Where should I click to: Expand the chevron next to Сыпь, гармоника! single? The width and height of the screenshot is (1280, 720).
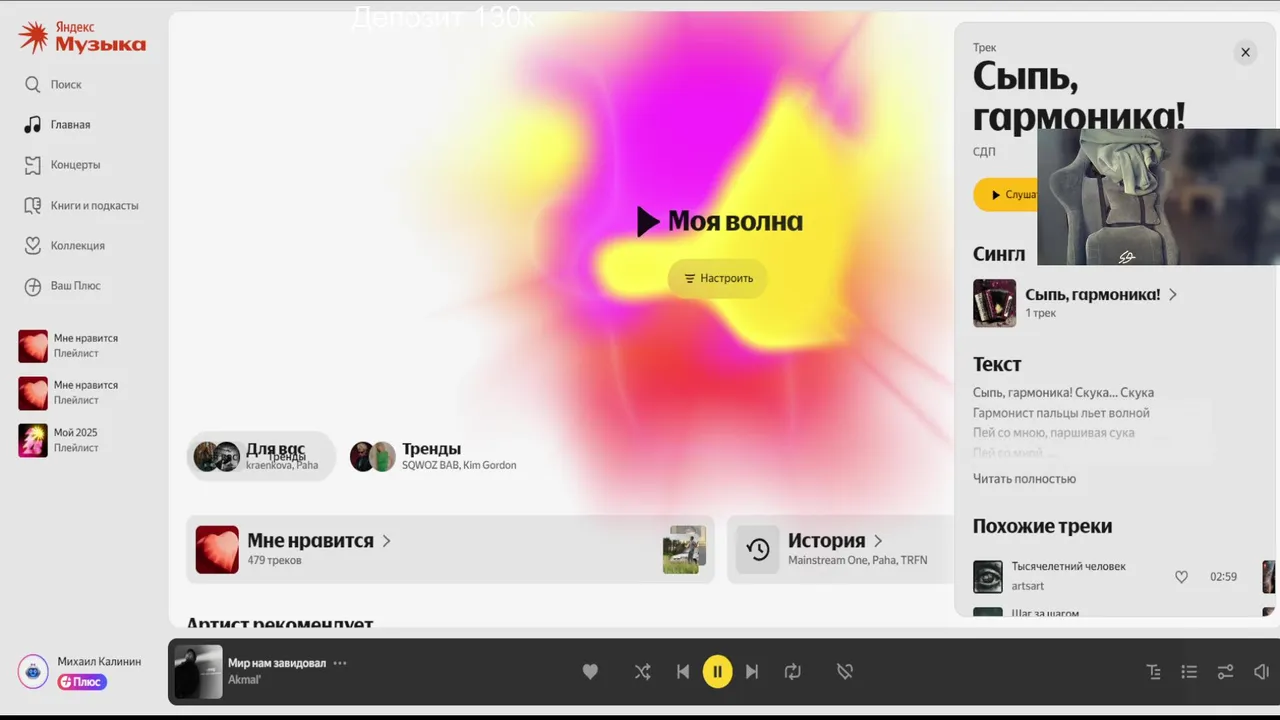click(x=1173, y=294)
